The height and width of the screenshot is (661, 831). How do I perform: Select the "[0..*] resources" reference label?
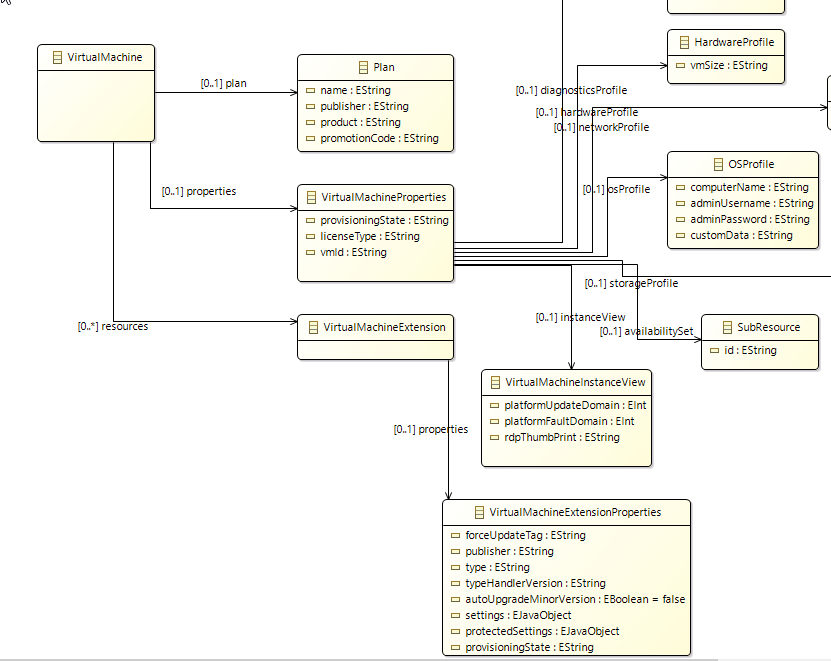(x=113, y=327)
